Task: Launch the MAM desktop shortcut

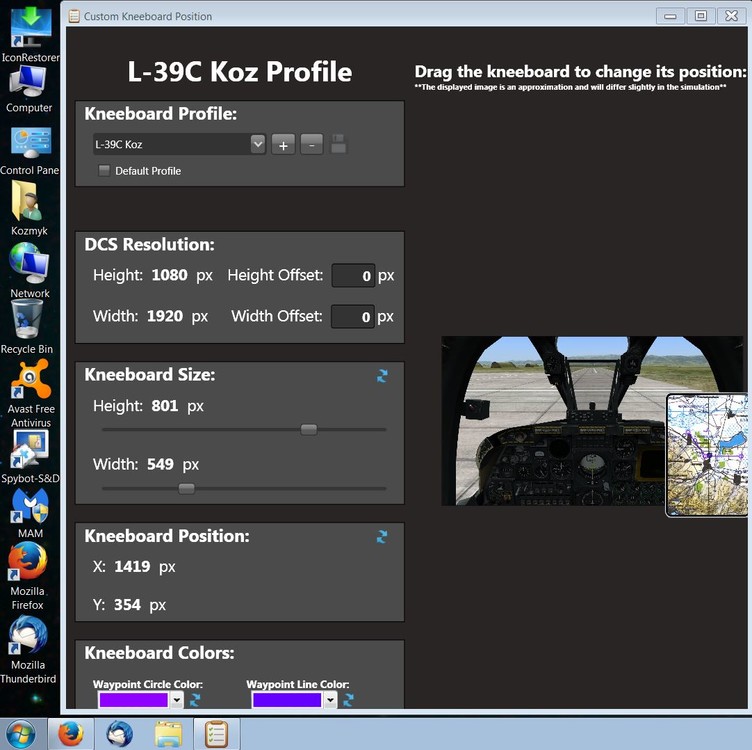Action: (x=30, y=513)
